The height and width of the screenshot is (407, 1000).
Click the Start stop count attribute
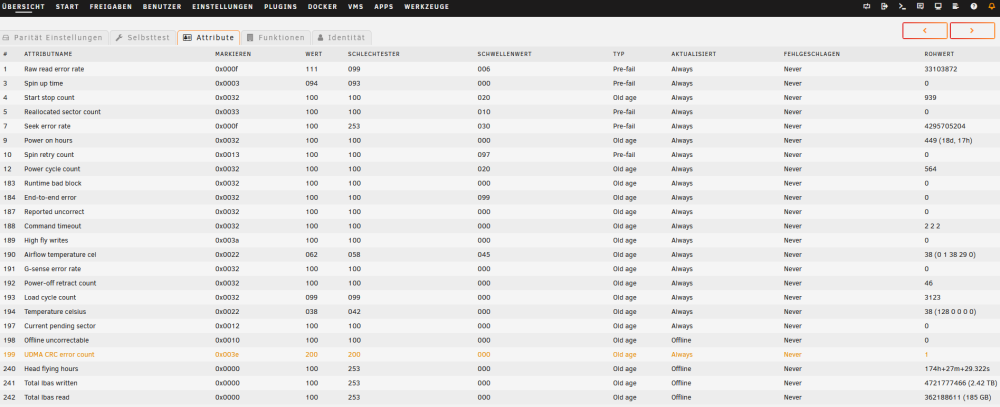click(x=49, y=98)
